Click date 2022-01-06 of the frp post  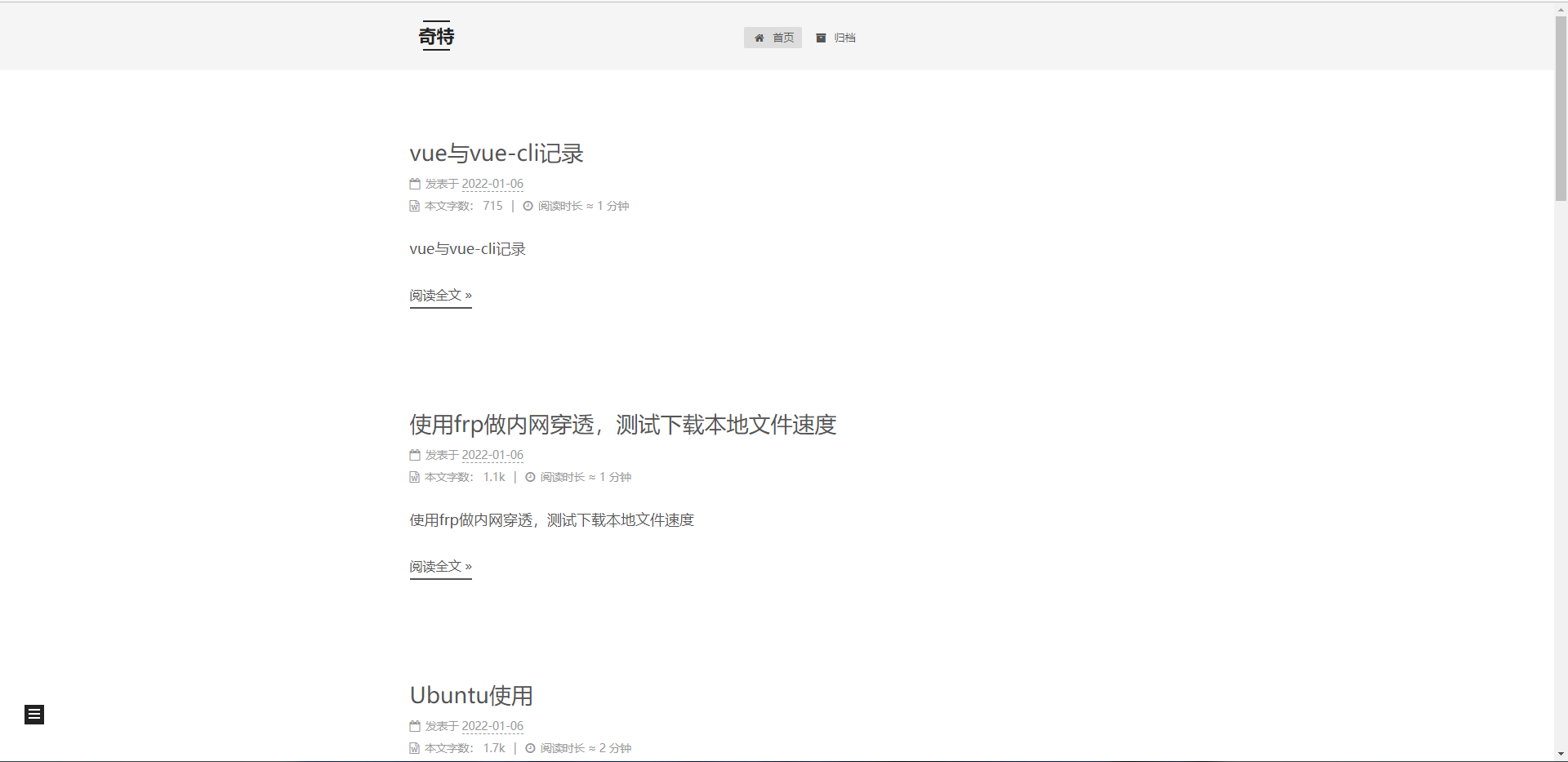[x=492, y=455]
